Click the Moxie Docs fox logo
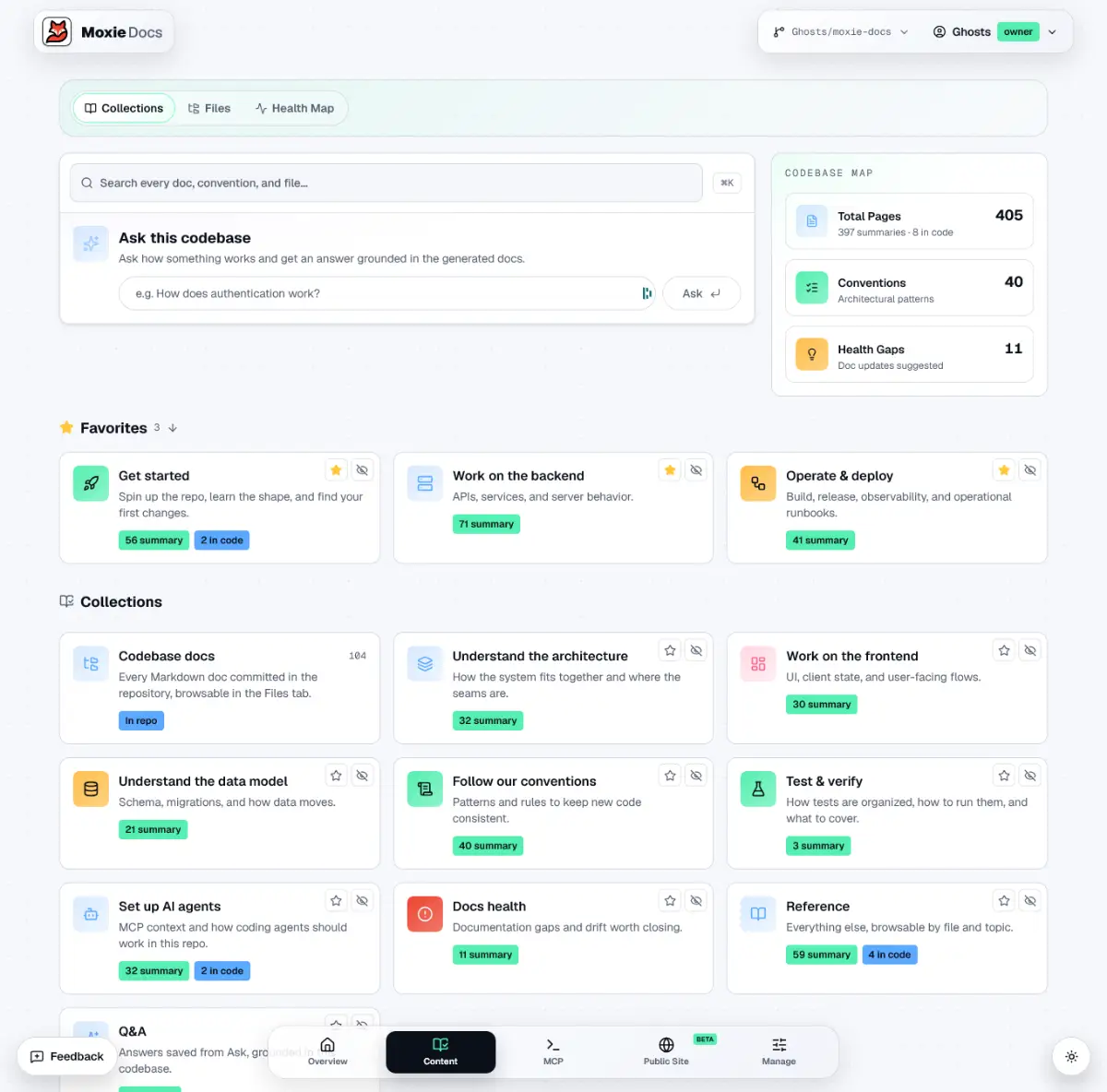 [57, 31]
